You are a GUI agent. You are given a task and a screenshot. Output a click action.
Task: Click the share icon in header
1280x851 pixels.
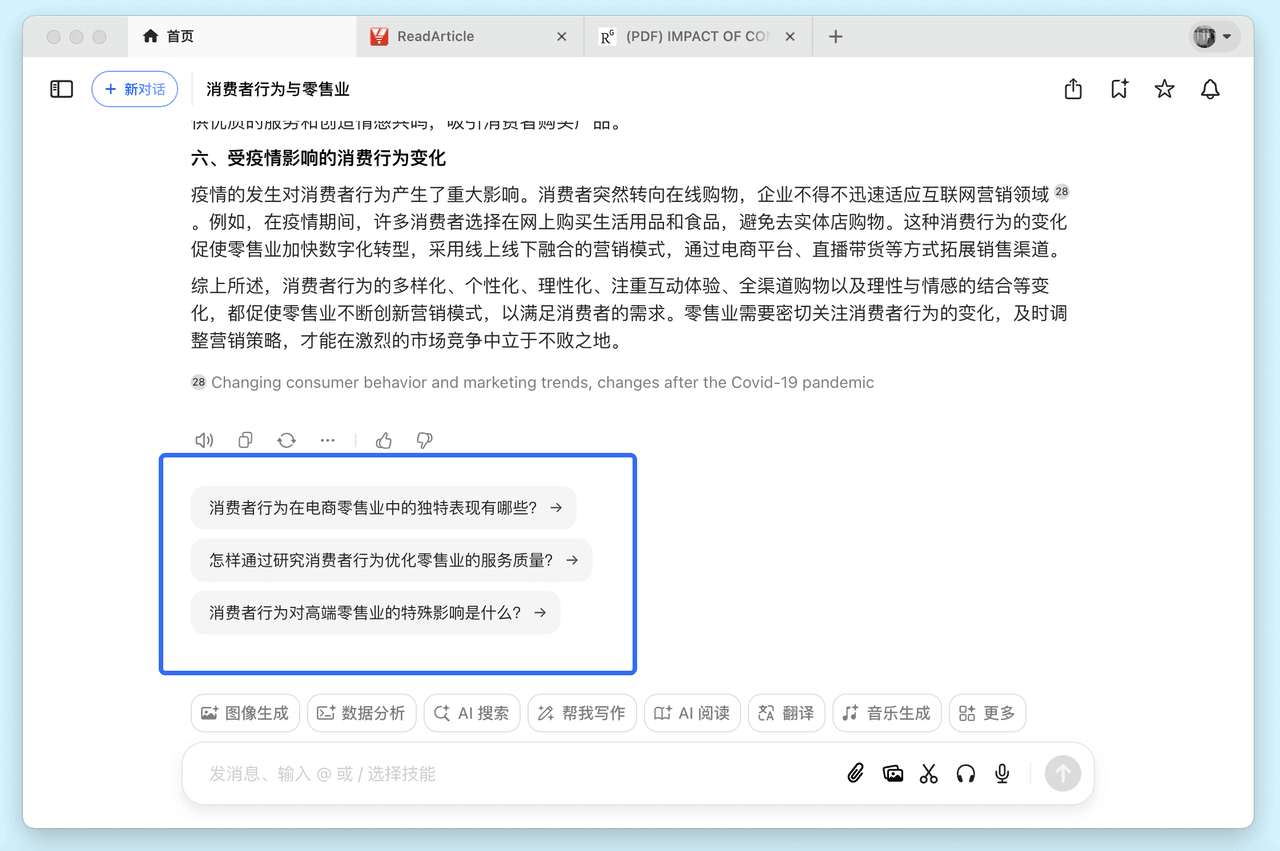(x=1073, y=89)
